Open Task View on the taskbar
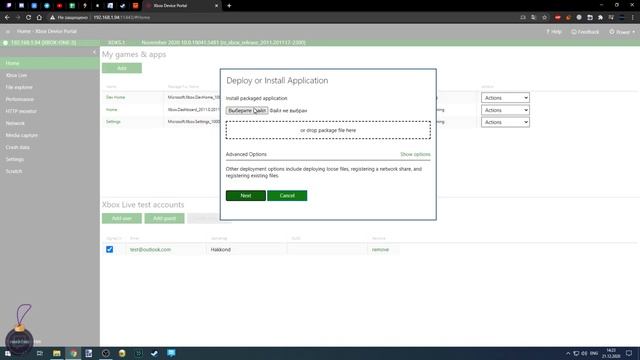This screenshot has width=640, height=360. [x=40, y=353]
